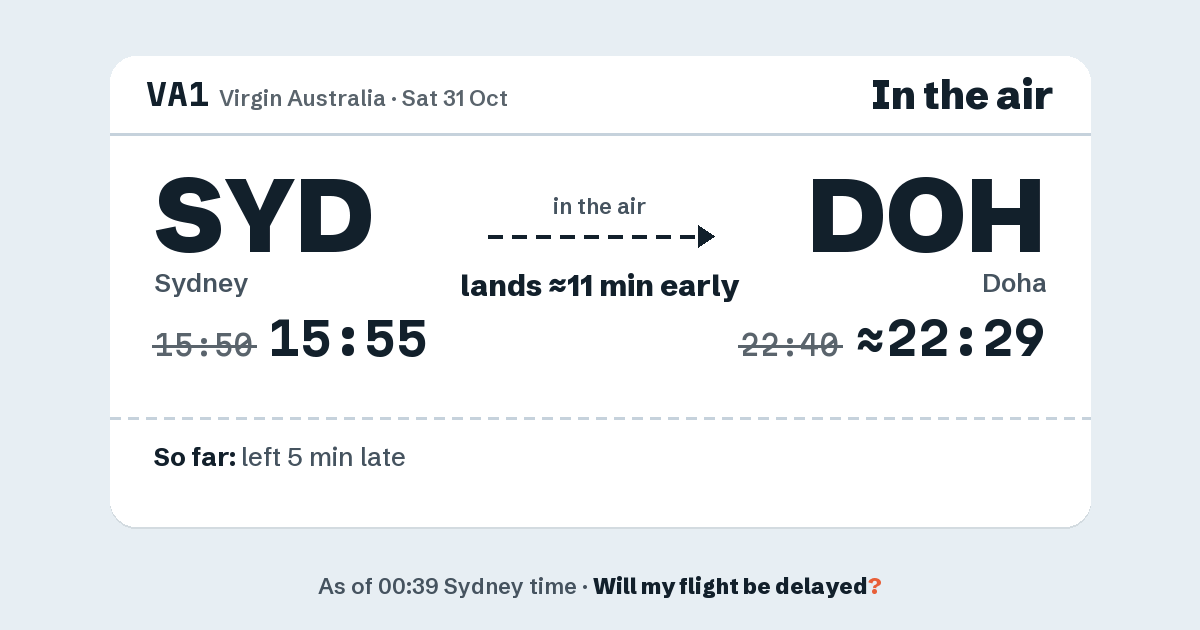Click the small in the air label
Image resolution: width=1200 pixels, height=630 pixels.
(x=599, y=207)
